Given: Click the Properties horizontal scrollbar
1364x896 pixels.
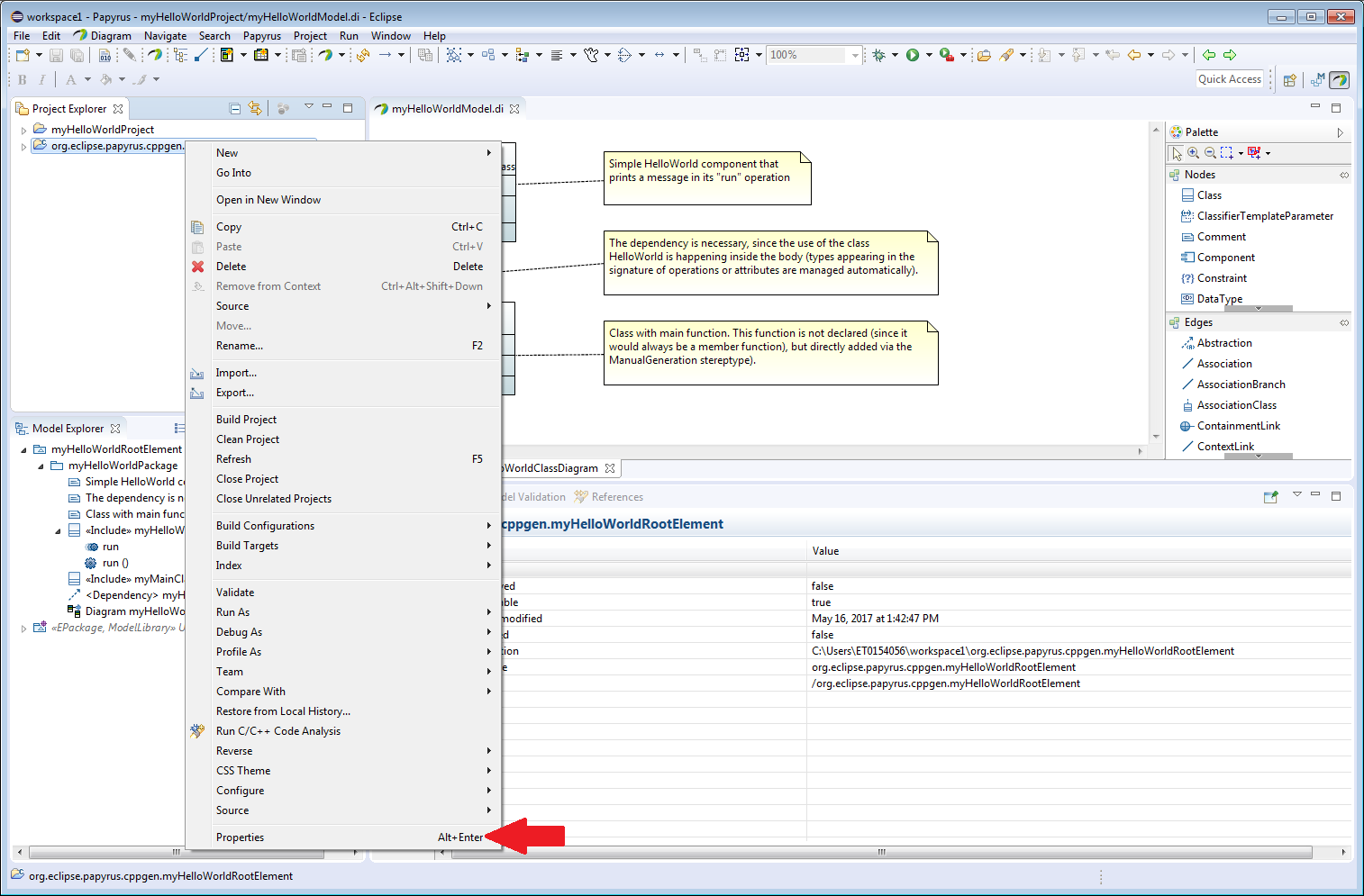Looking at the screenshot, I should pyautogui.click(x=881, y=852).
